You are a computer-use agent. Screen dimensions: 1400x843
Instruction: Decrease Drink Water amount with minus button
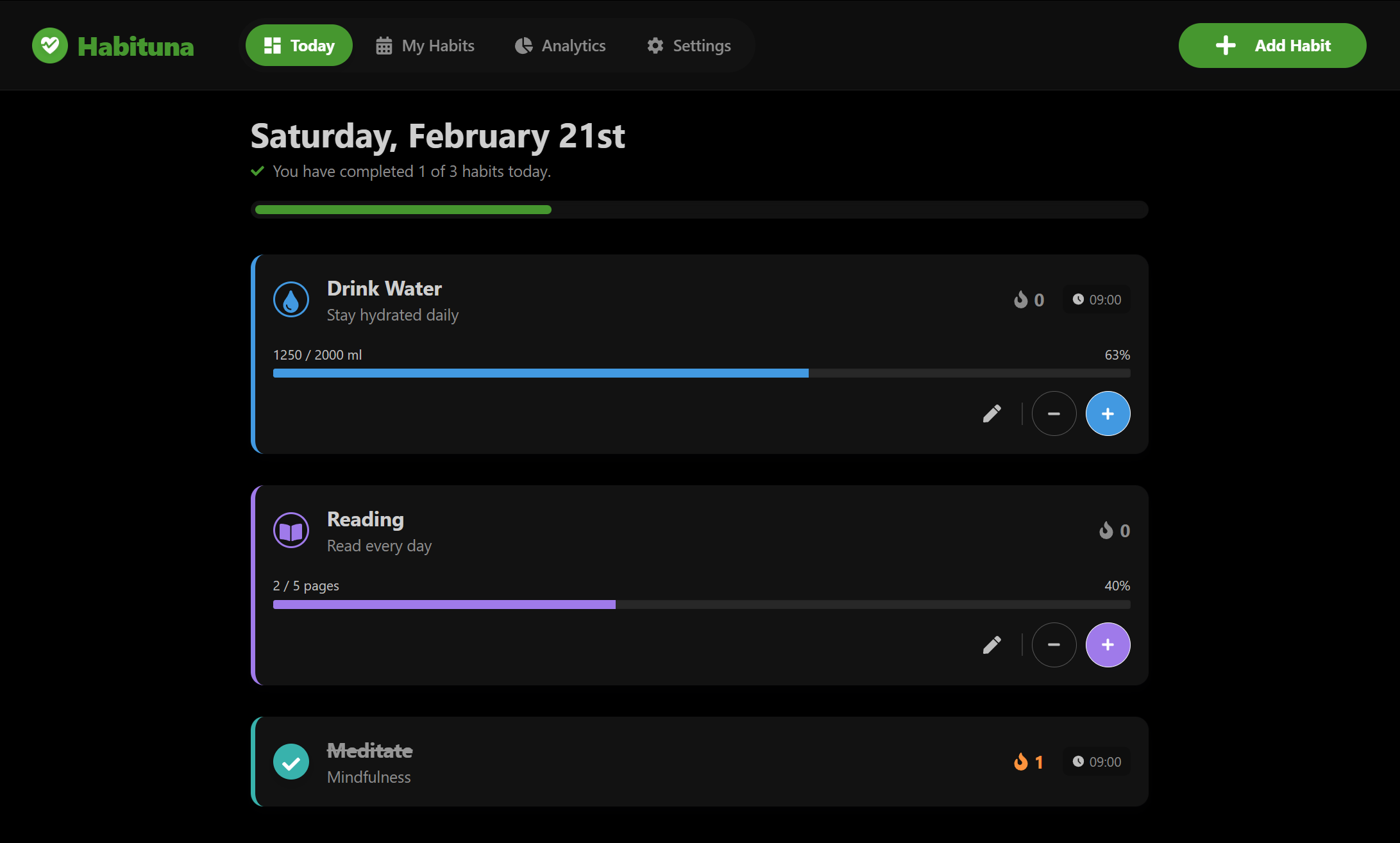(1054, 413)
